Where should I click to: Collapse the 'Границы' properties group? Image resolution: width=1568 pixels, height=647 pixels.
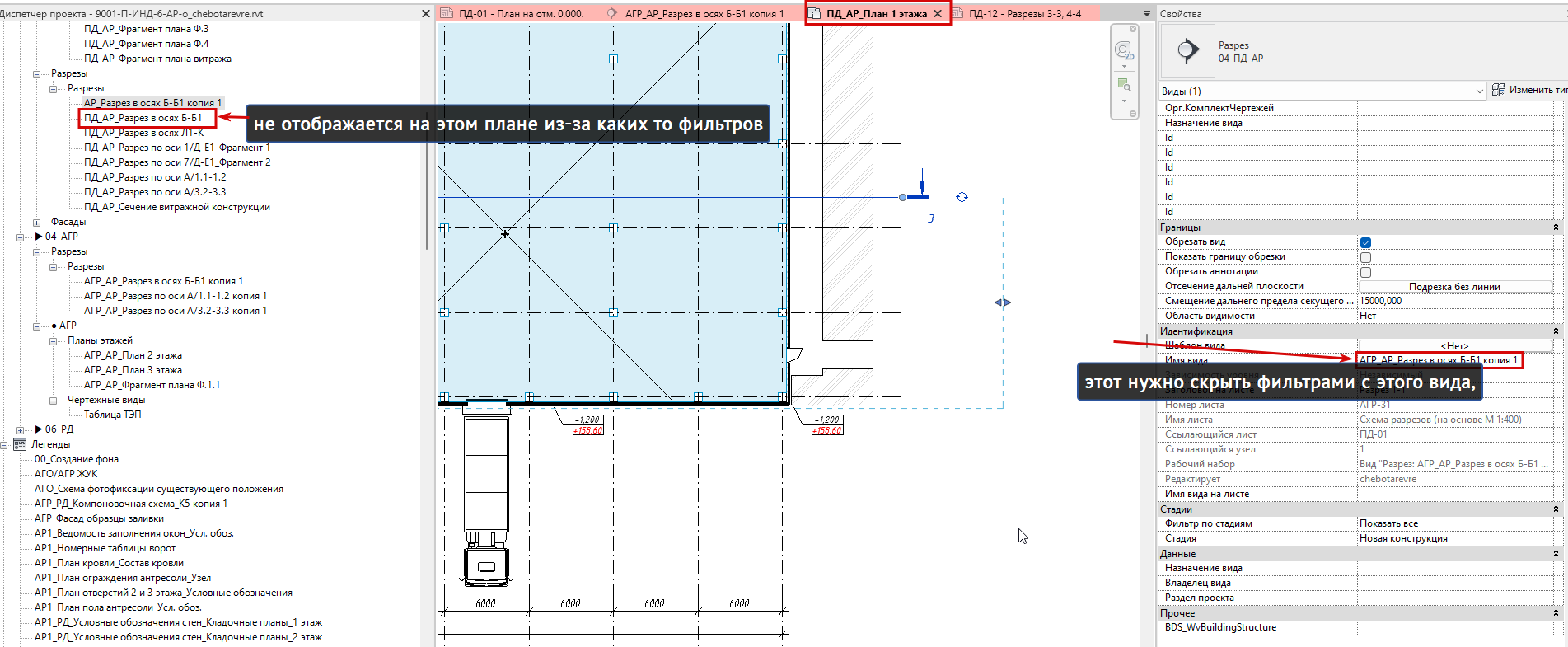[1556, 227]
